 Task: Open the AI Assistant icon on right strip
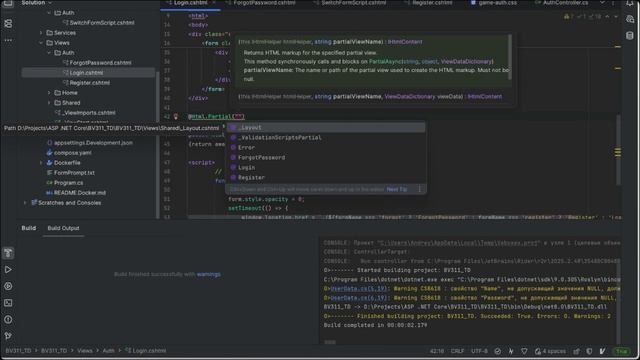click(630, 19)
